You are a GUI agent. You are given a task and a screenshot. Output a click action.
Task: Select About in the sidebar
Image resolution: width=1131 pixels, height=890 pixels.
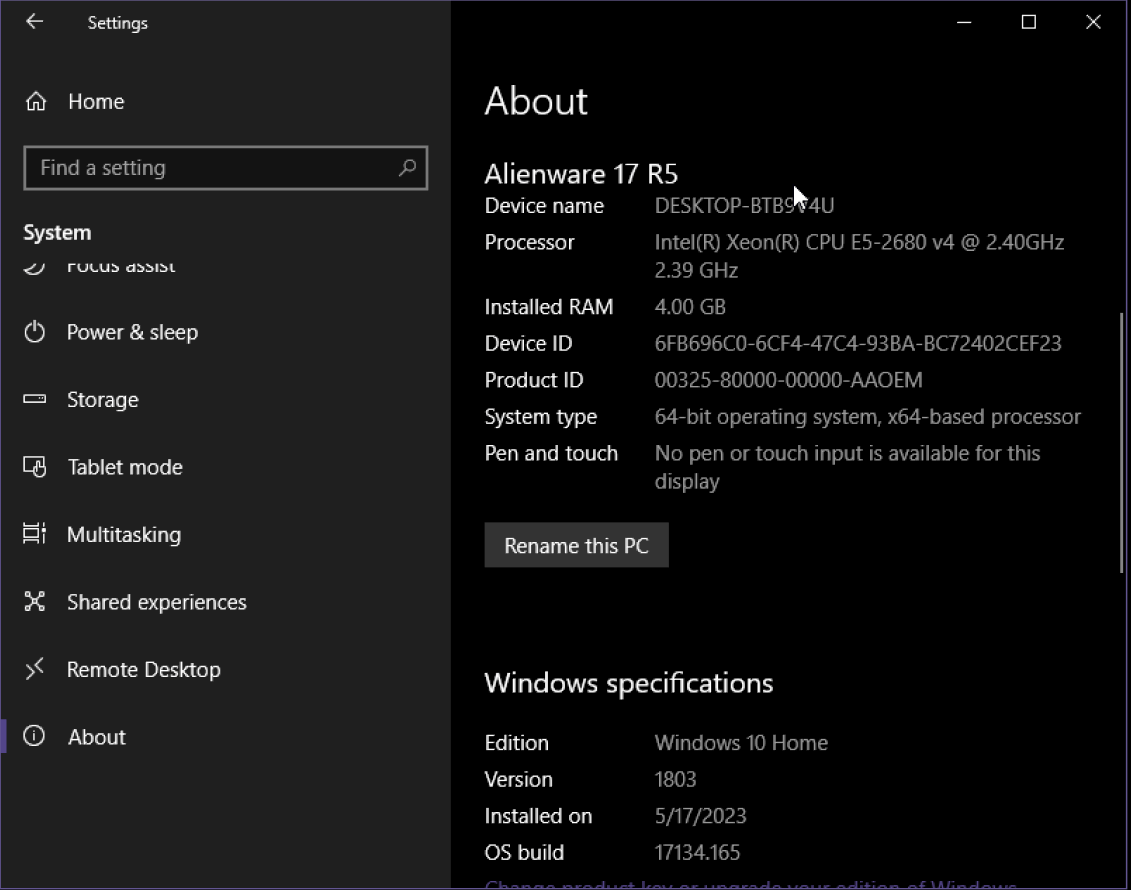pyautogui.click(x=97, y=737)
